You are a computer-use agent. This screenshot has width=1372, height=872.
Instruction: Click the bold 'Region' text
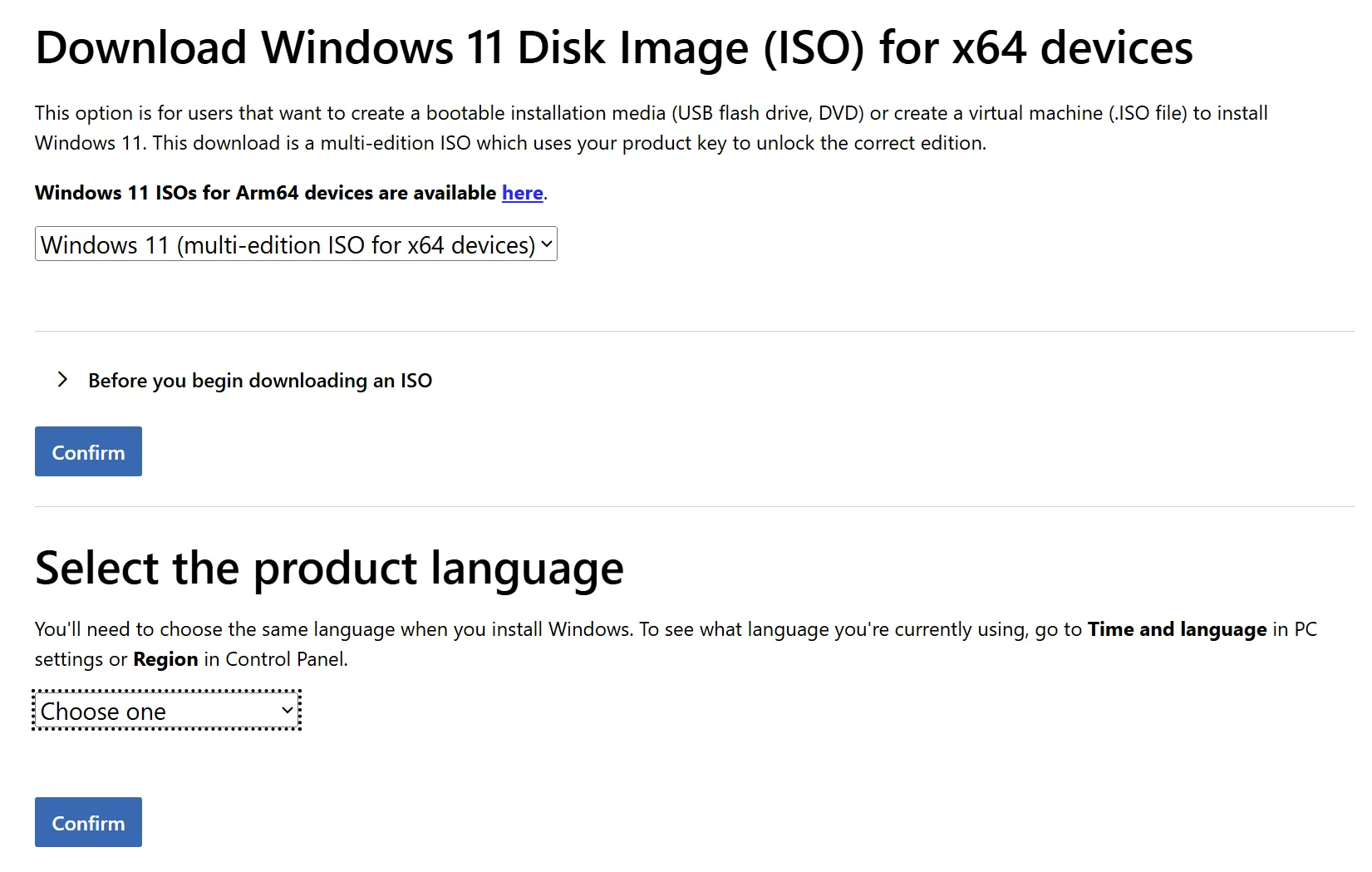pos(165,659)
